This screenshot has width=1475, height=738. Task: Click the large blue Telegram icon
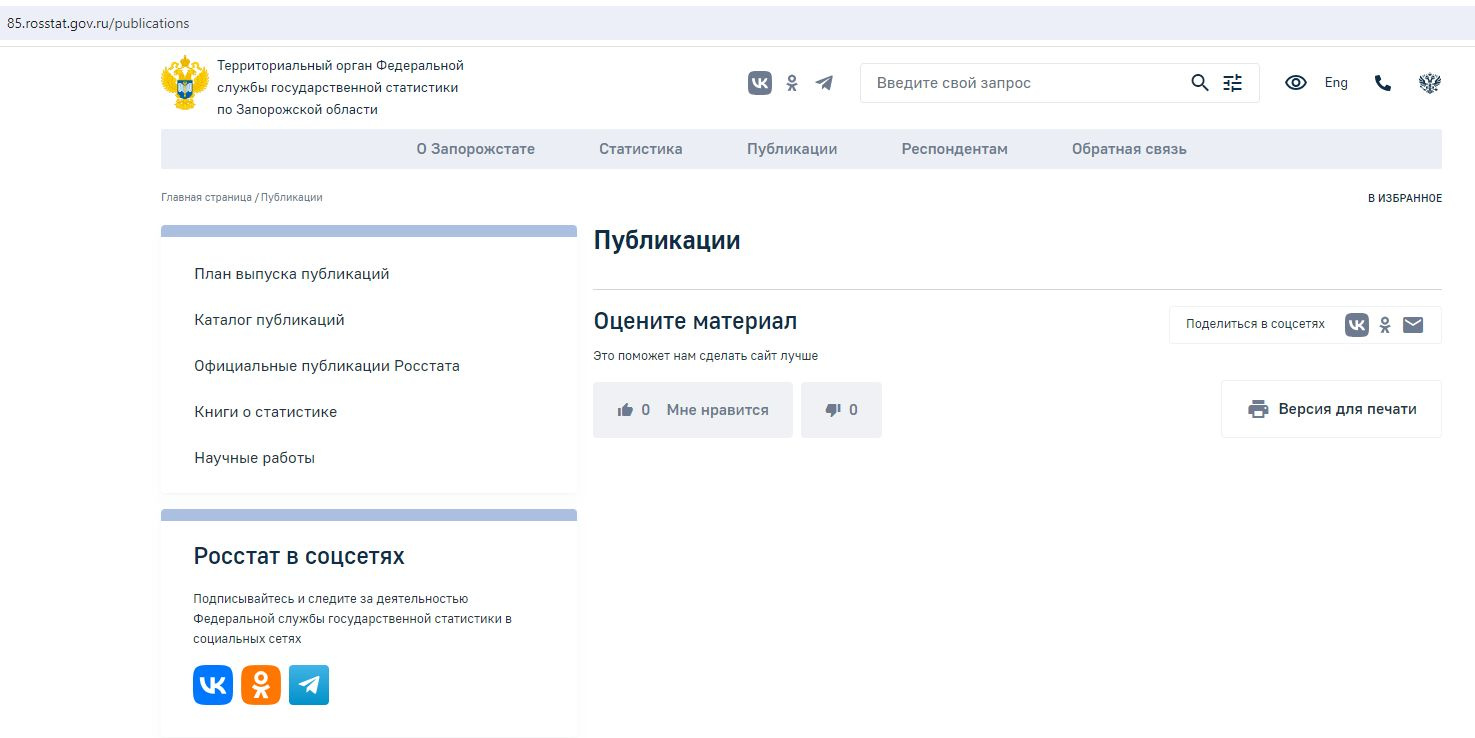[309, 685]
